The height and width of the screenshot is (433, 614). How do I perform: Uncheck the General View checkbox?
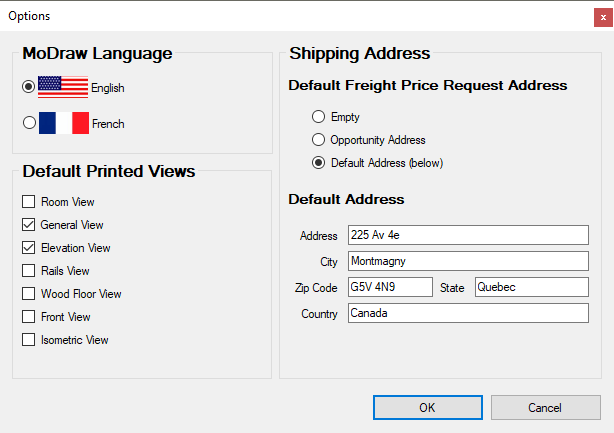click(x=29, y=225)
